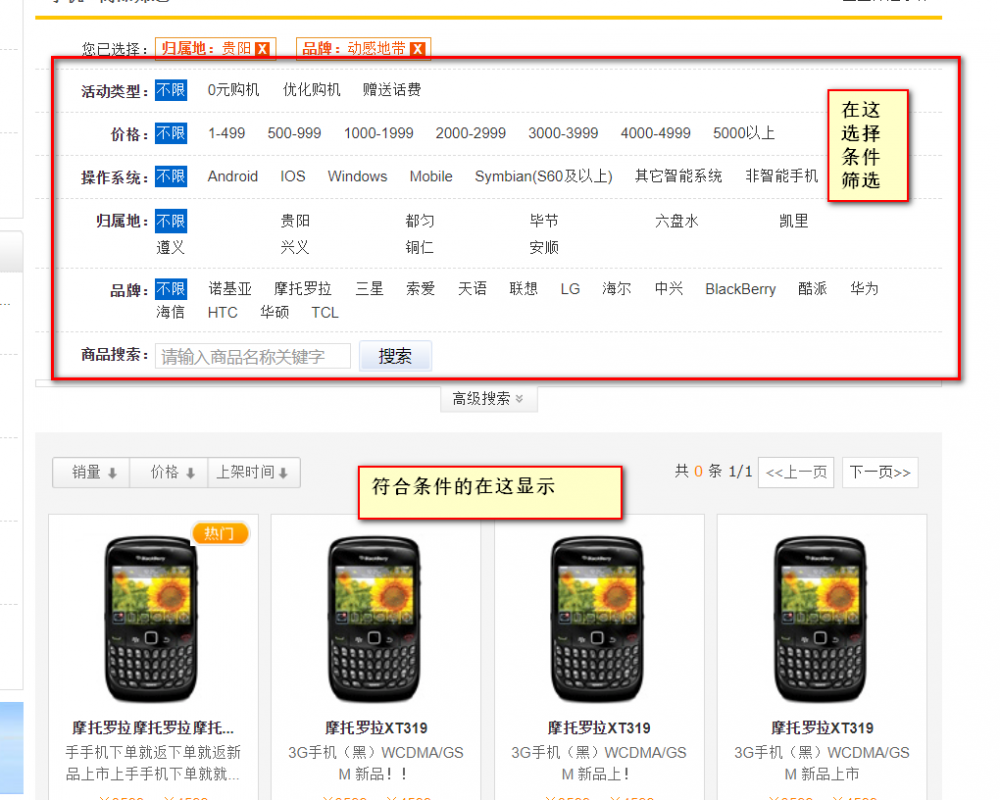Select 不限 for 价格
The height and width of the screenshot is (800, 1000).
pos(171,133)
